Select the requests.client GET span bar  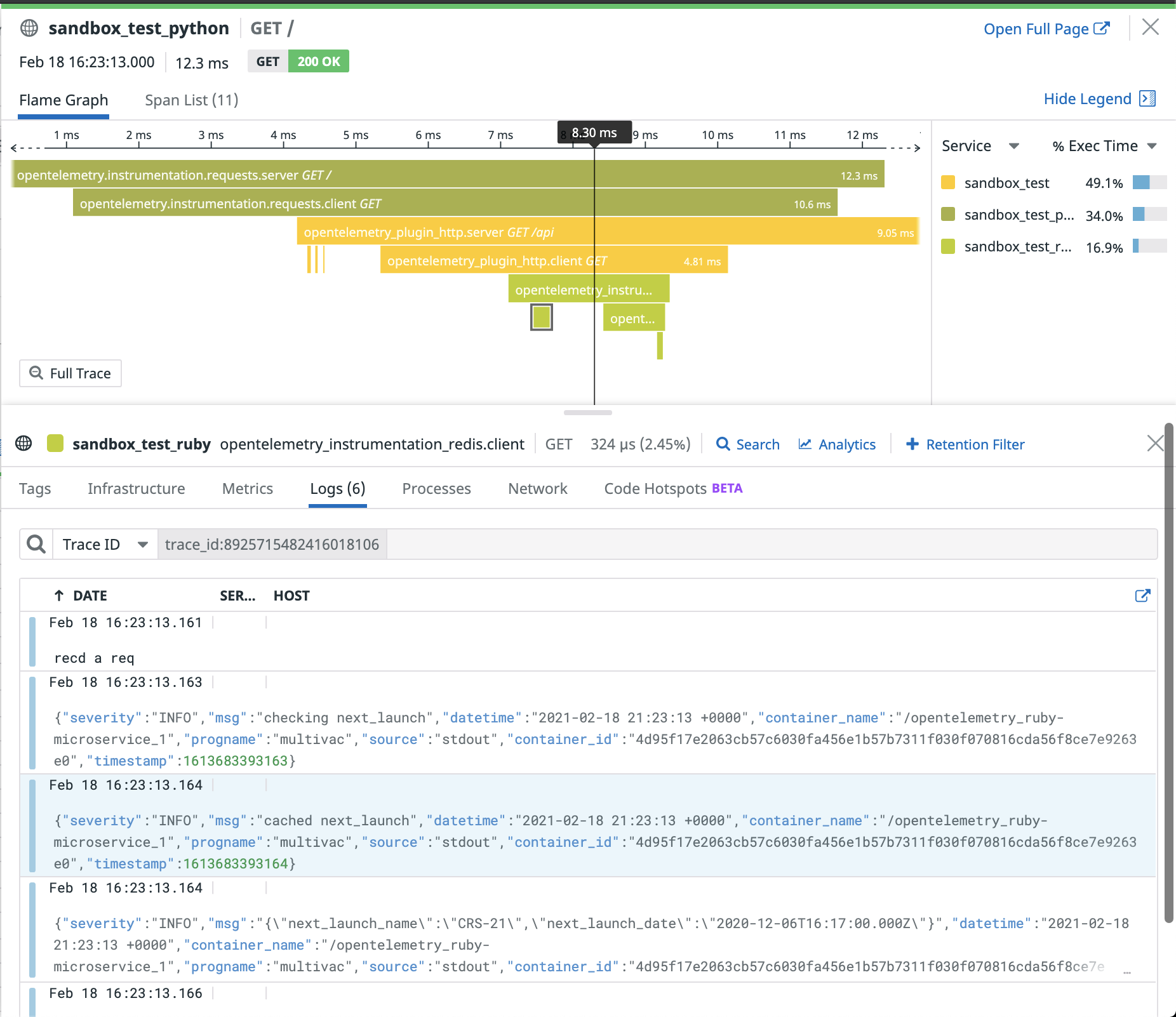tap(455, 203)
